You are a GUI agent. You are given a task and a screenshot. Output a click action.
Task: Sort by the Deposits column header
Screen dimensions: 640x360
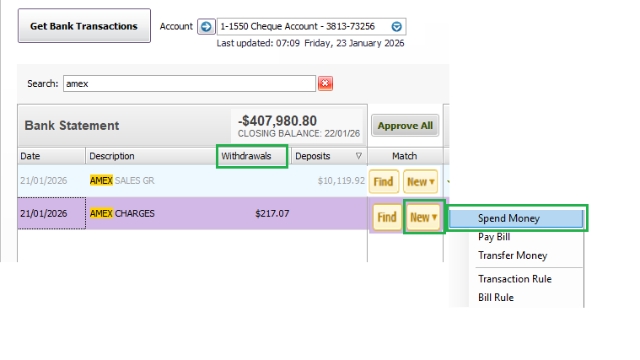point(329,156)
